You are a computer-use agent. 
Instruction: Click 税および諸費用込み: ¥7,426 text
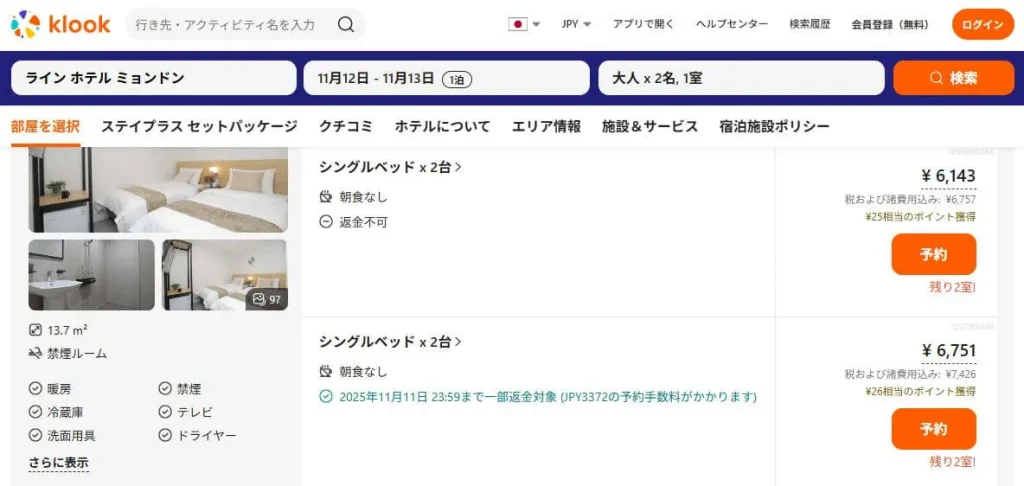click(910, 375)
